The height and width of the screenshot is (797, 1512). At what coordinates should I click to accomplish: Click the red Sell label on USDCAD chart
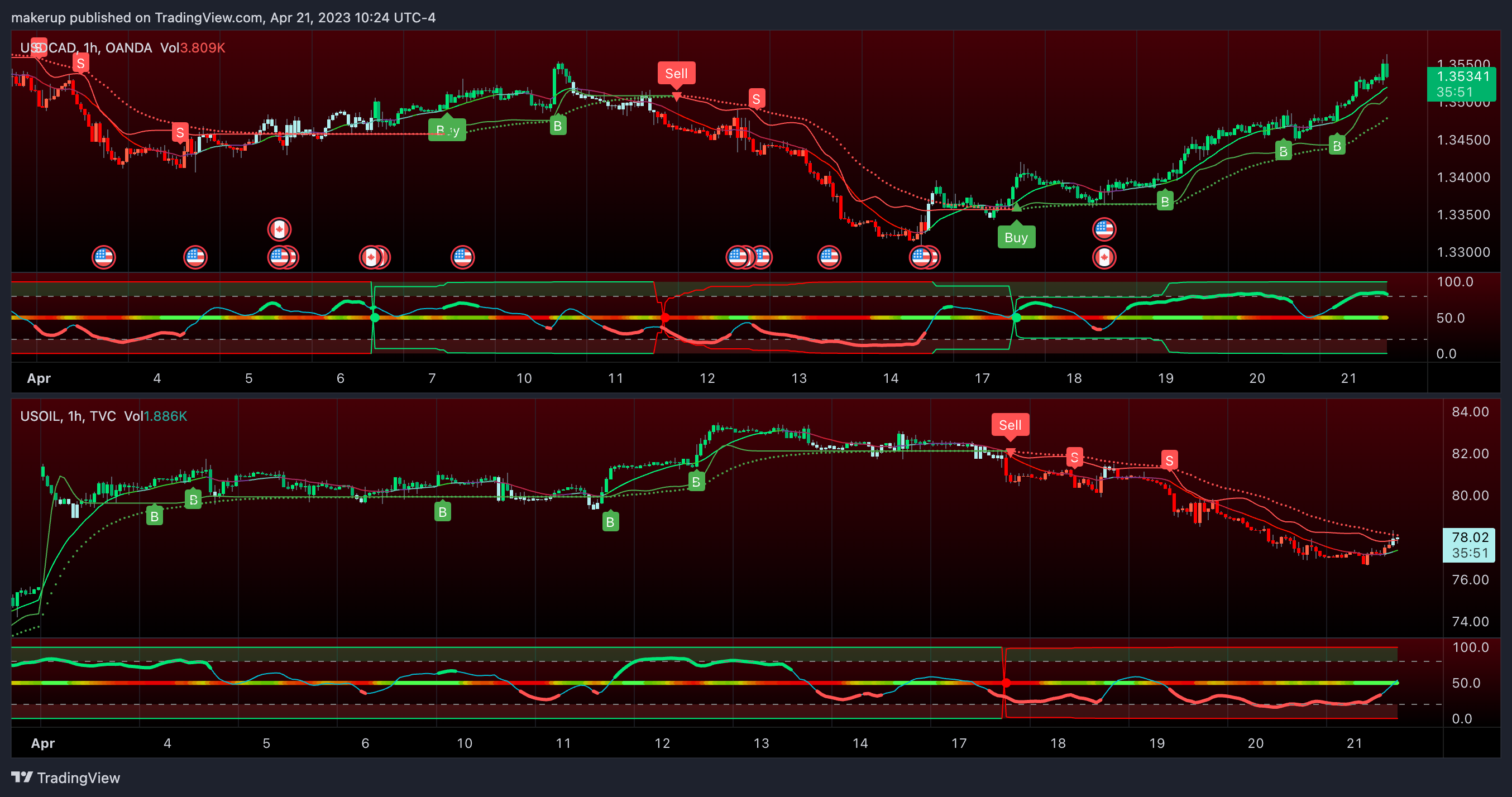676,73
